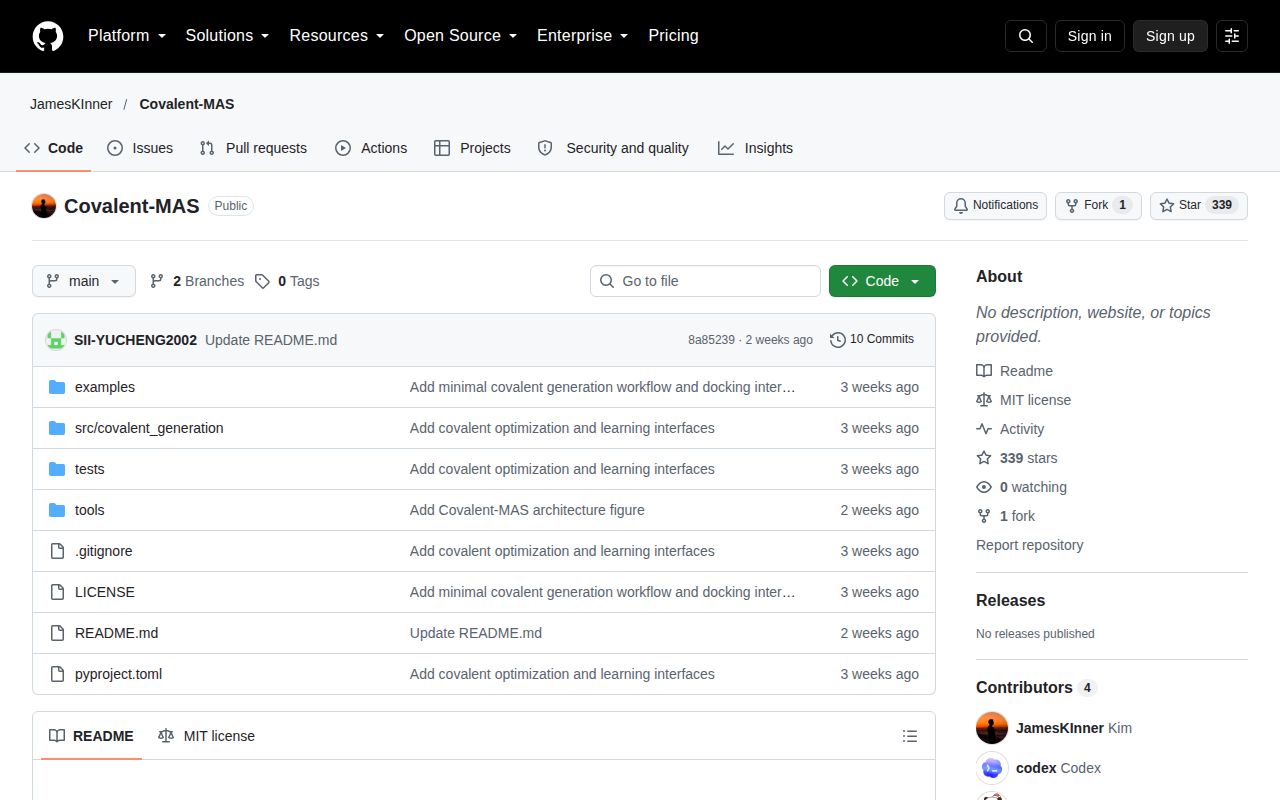The width and height of the screenshot is (1280, 800).
Task: Open the Report repository link
Action: point(1030,545)
